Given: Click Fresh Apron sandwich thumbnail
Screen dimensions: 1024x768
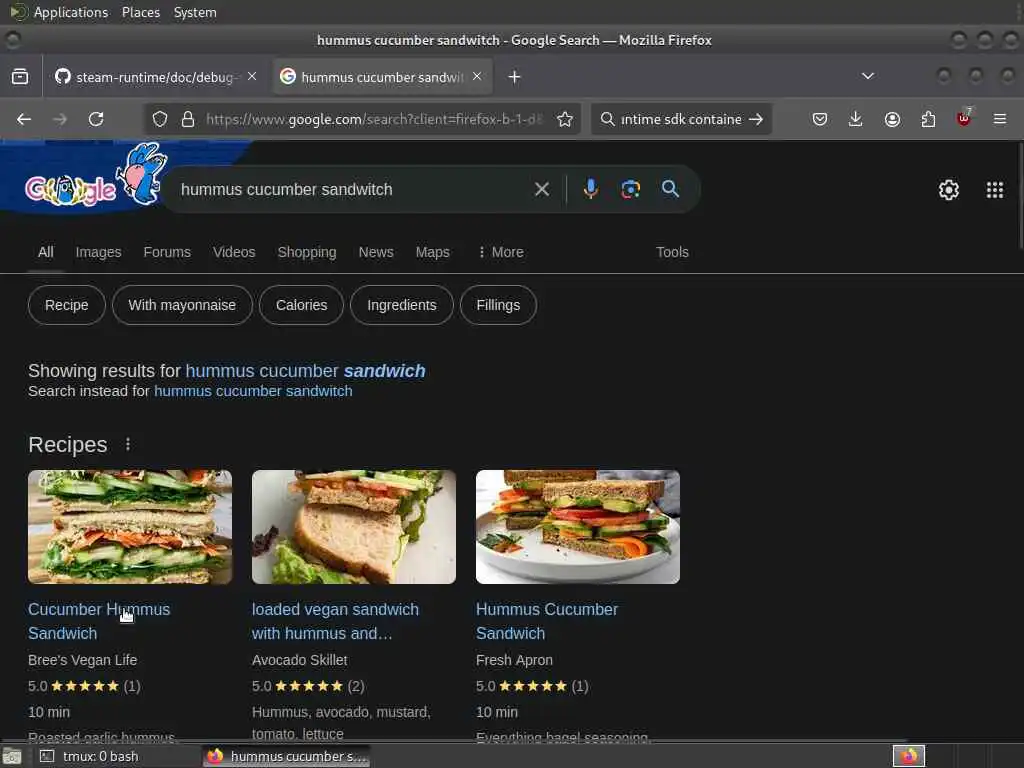Looking at the screenshot, I should point(578,527).
